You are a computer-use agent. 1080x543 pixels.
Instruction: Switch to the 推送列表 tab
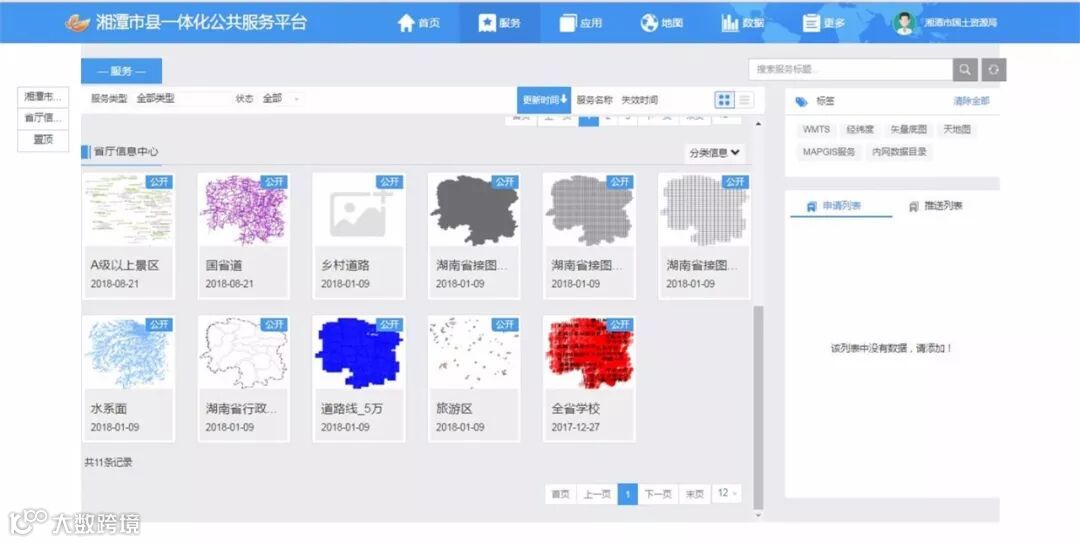tap(935, 206)
